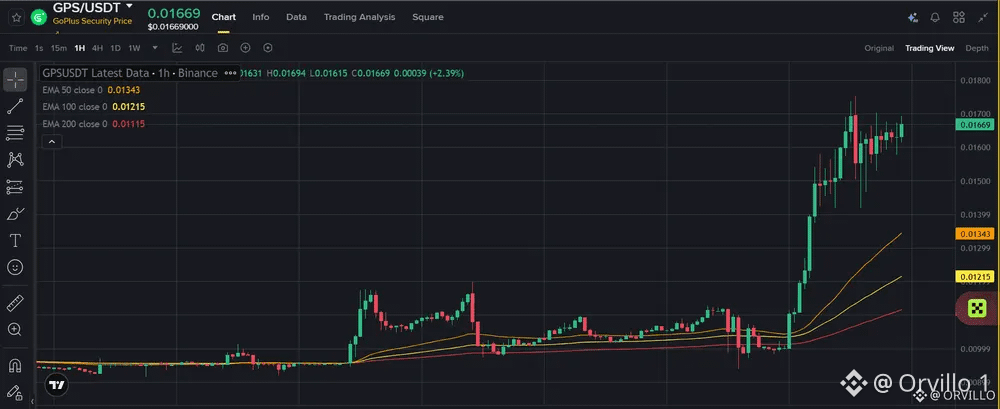Click the circled dot record icon in toolbar
Image resolution: width=1000 pixels, height=409 pixels.
point(268,48)
